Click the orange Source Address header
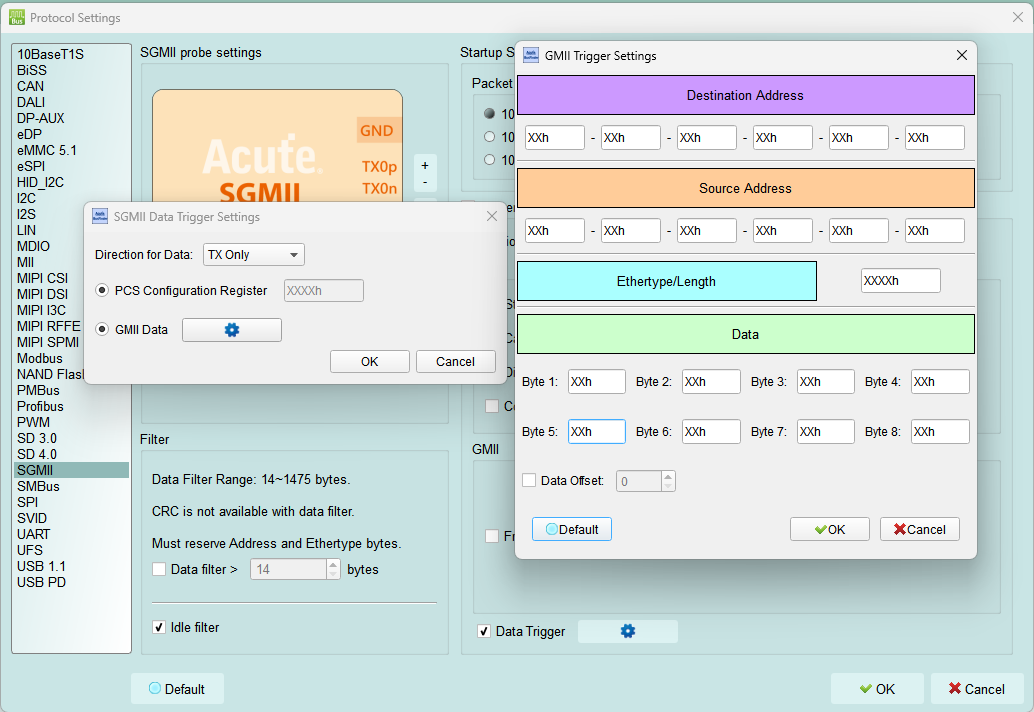 click(745, 188)
